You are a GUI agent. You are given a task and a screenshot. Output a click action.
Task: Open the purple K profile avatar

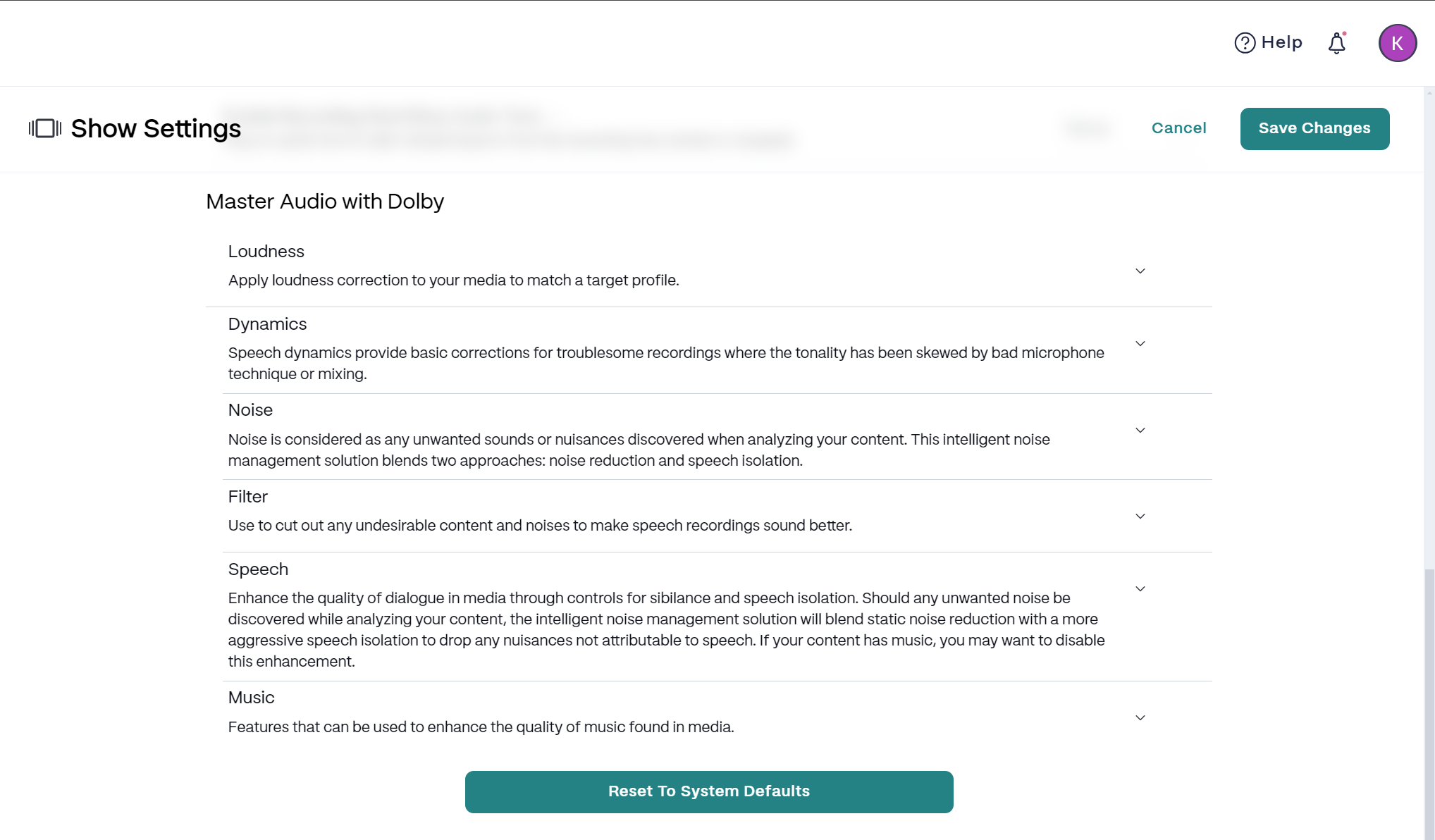1397,43
